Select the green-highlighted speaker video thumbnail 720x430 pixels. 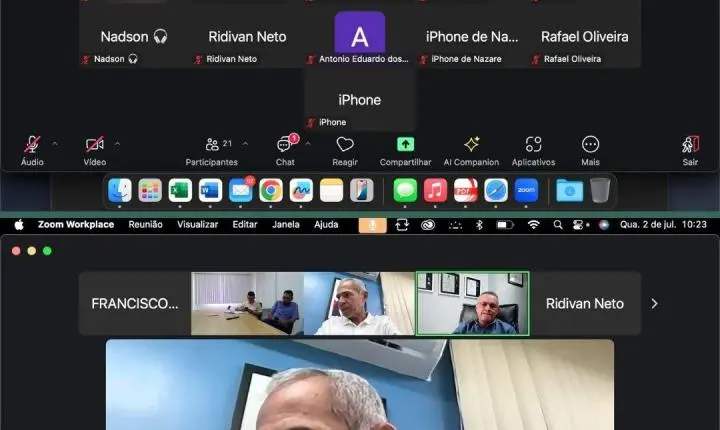472,303
